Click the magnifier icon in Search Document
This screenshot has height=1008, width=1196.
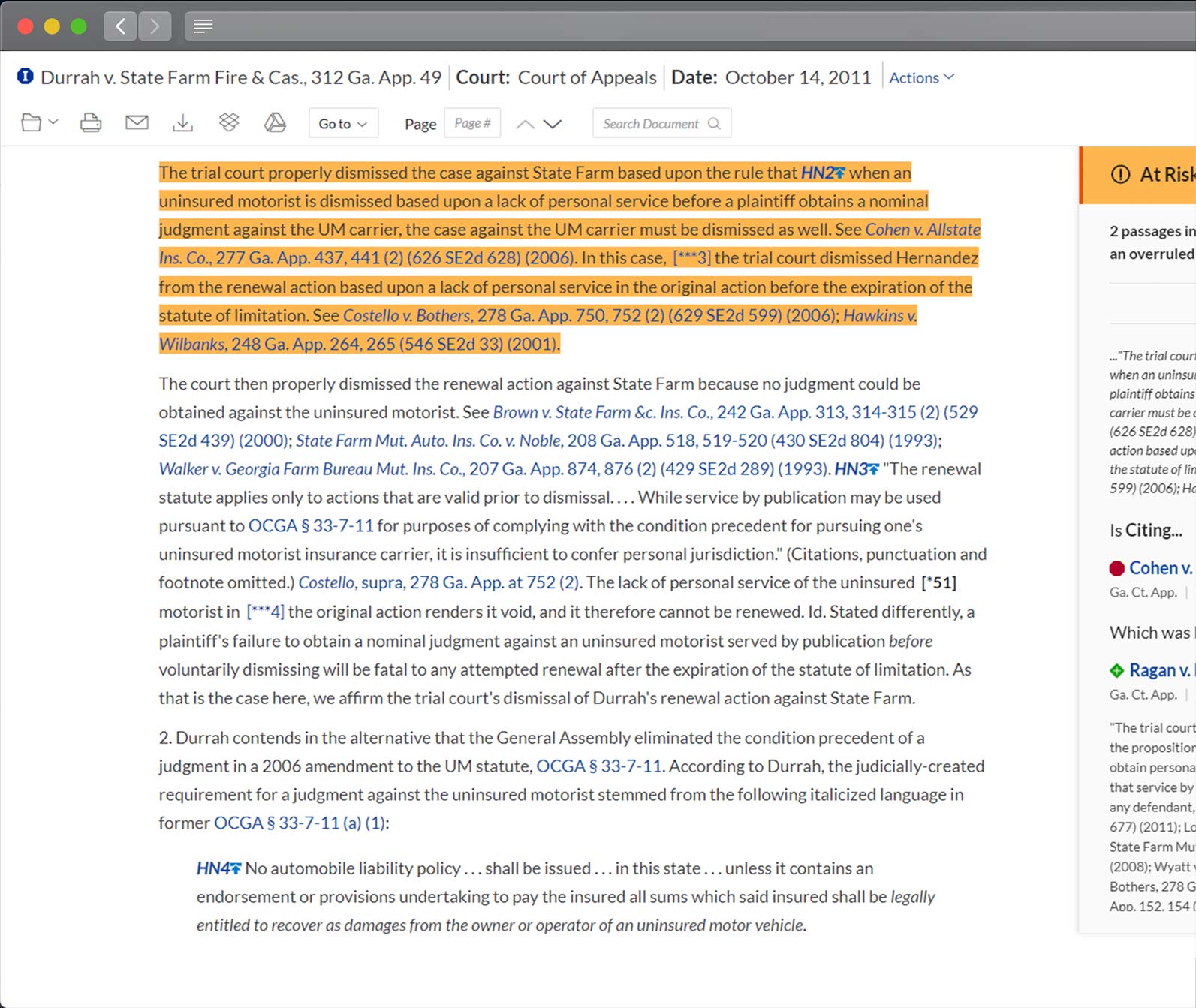(x=714, y=124)
